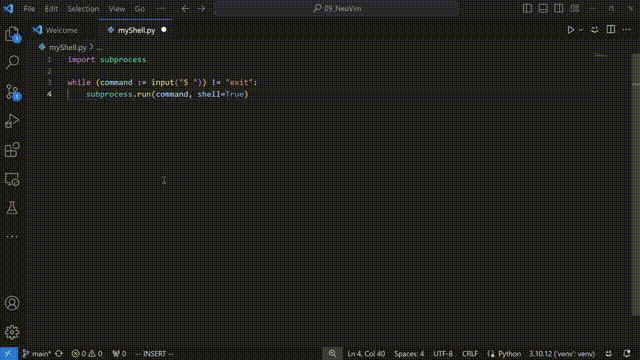Go forward in navigation history

201,9
